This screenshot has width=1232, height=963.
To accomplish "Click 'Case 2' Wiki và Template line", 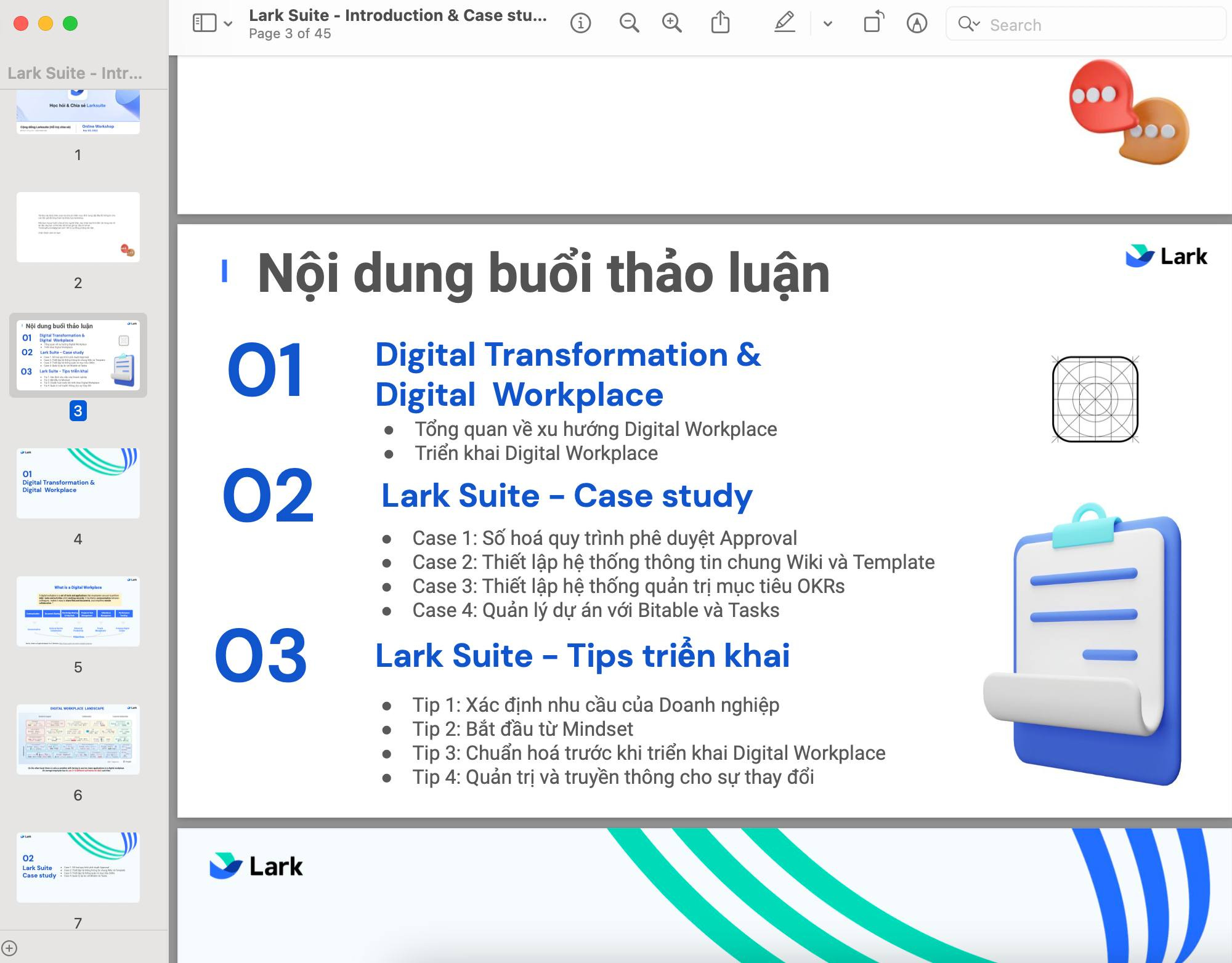I will tap(673, 562).
